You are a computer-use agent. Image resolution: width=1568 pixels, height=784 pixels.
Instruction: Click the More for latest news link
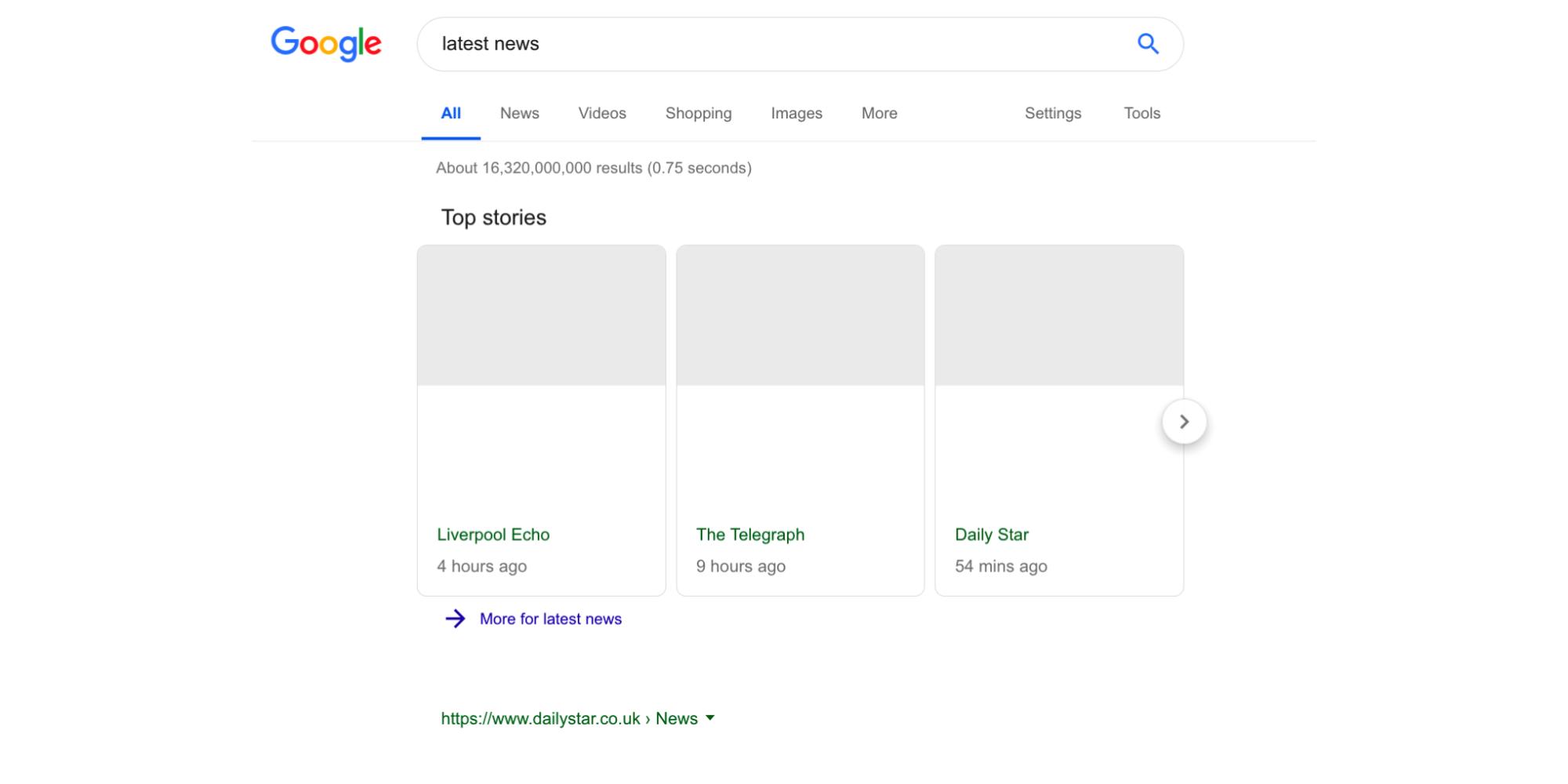click(x=550, y=619)
